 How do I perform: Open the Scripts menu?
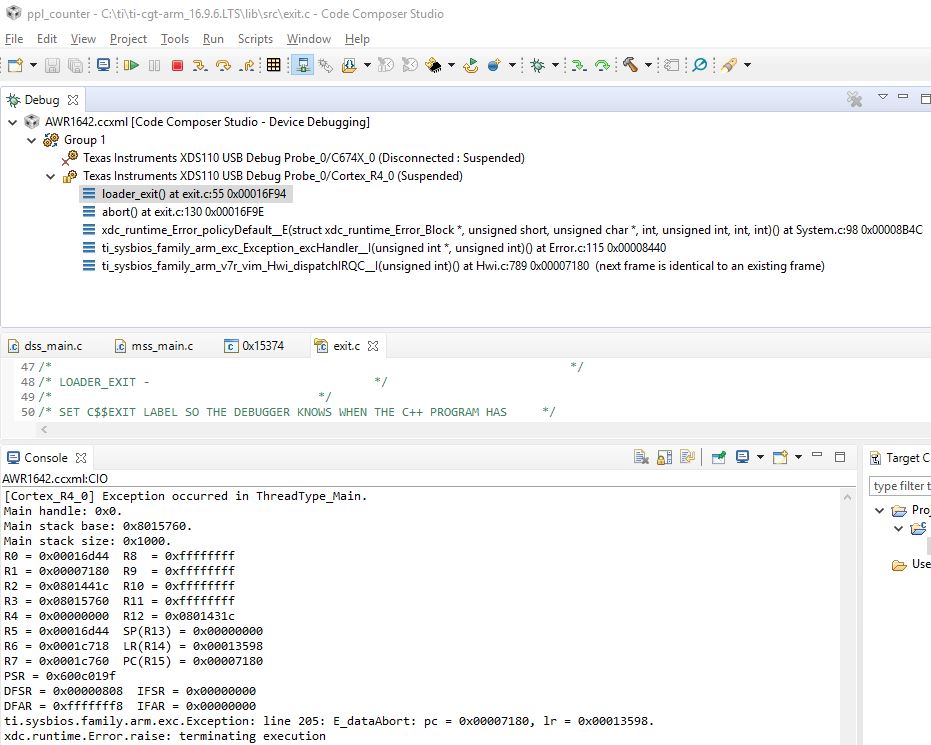(x=255, y=39)
